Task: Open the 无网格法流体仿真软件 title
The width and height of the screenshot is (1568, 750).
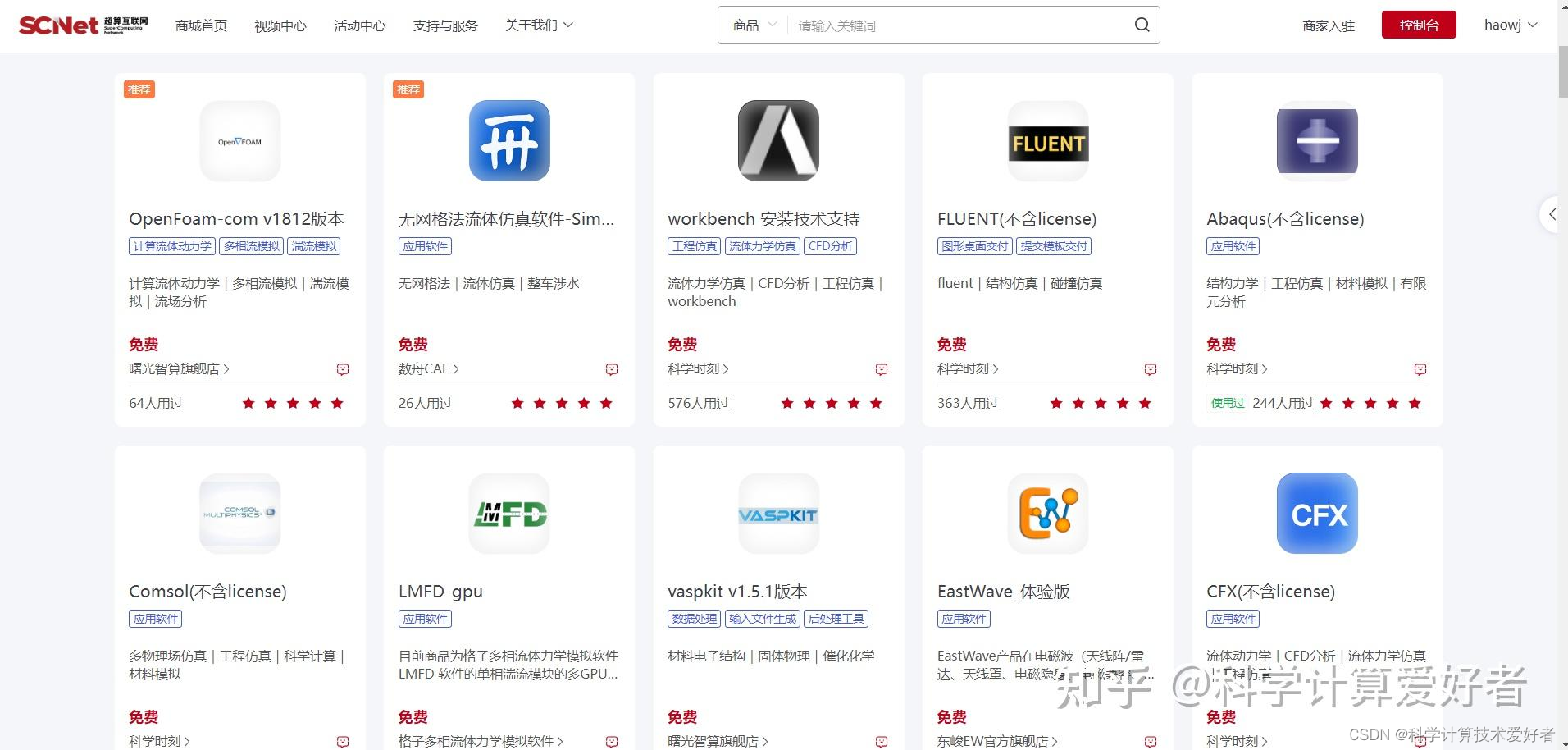Action: 506,219
